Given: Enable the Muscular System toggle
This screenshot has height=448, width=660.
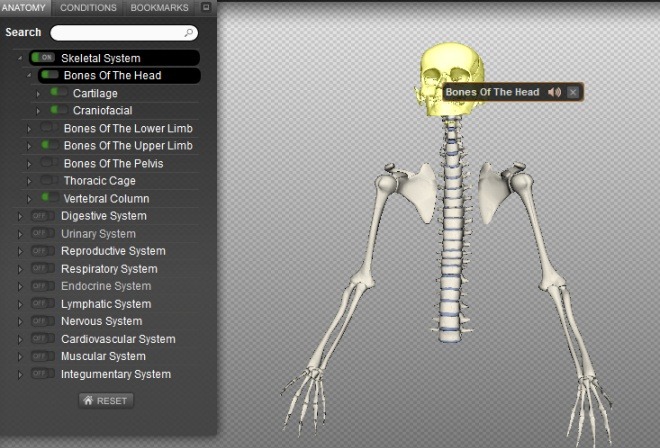Looking at the screenshot, I should click(x=43, y=356).
